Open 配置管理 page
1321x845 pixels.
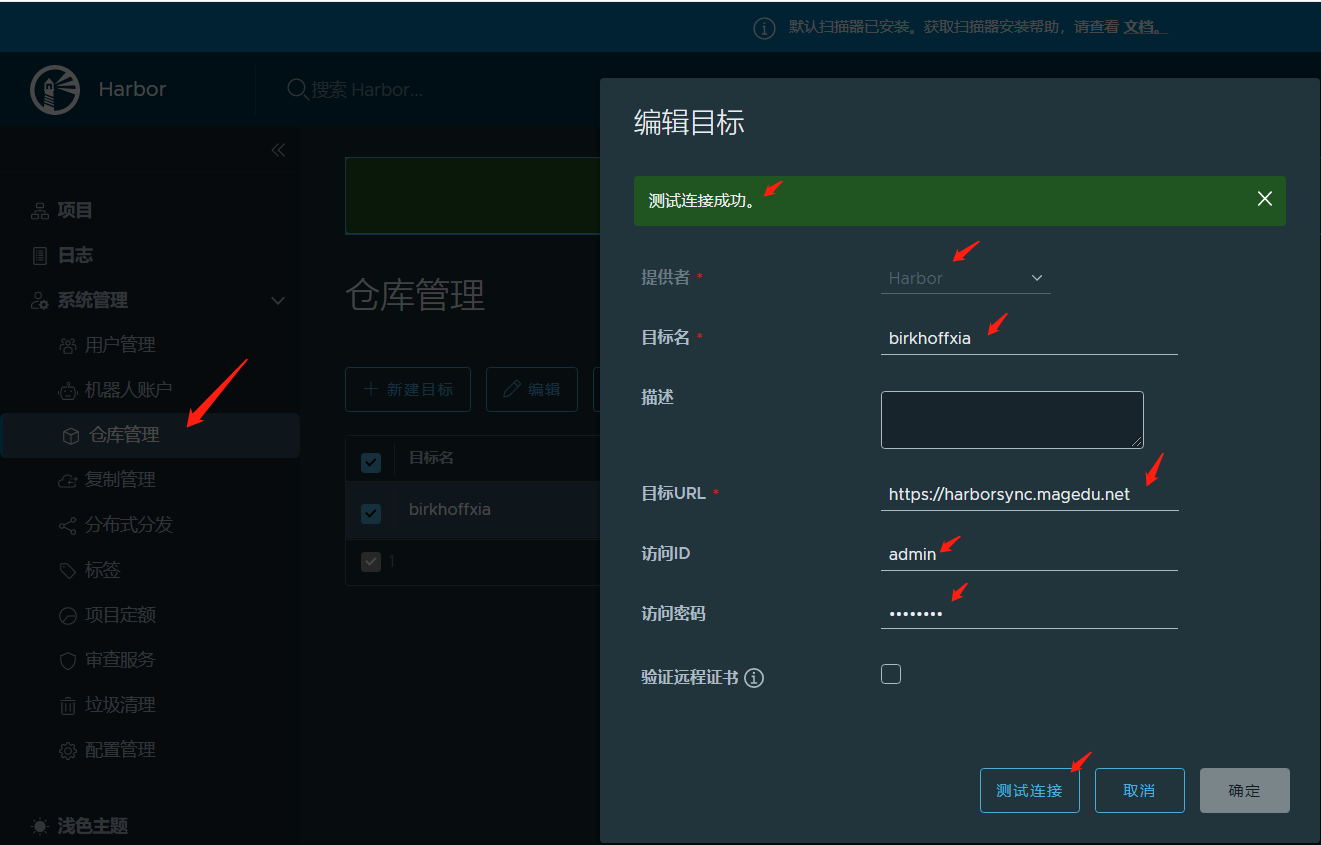120,750
